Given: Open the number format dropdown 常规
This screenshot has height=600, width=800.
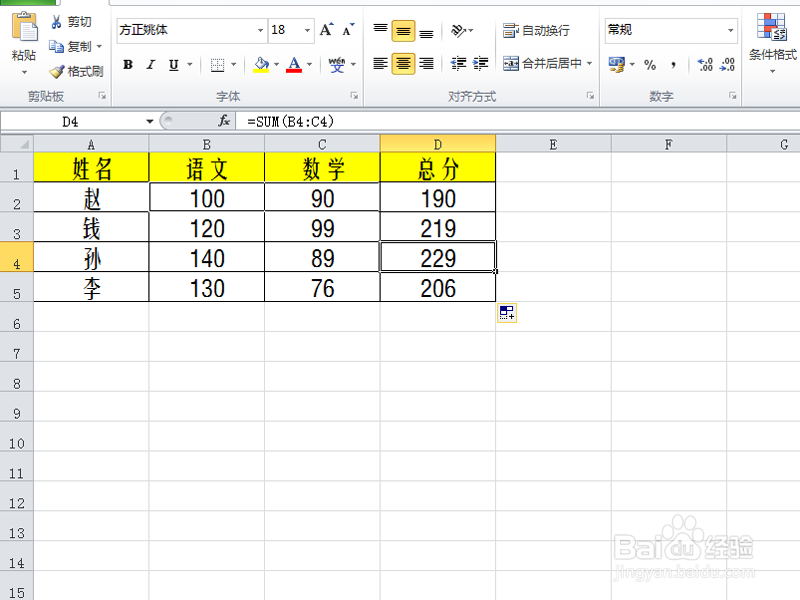Looking at the screenshot, I should (x=731, y=30).
